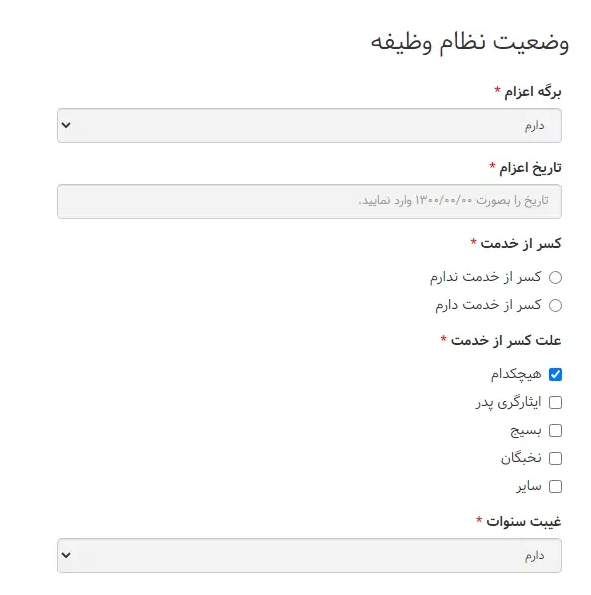The image size is (591, 595).
Task: Enable the بسیج checkbox
Action: coord(555,431)
